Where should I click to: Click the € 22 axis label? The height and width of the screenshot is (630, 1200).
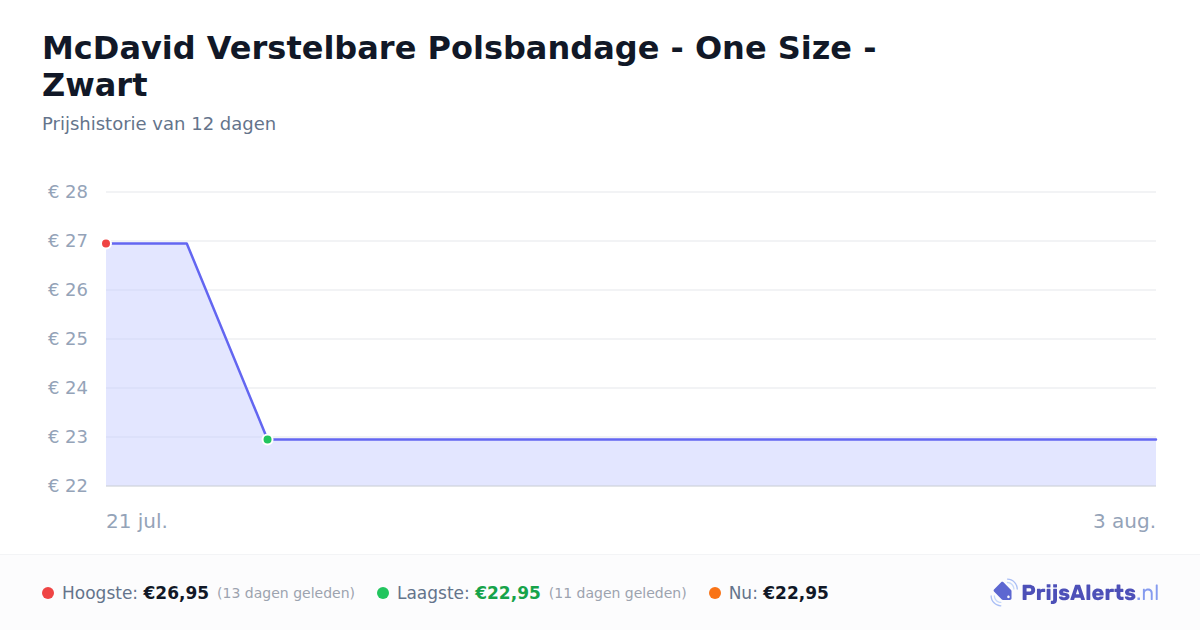68,486
